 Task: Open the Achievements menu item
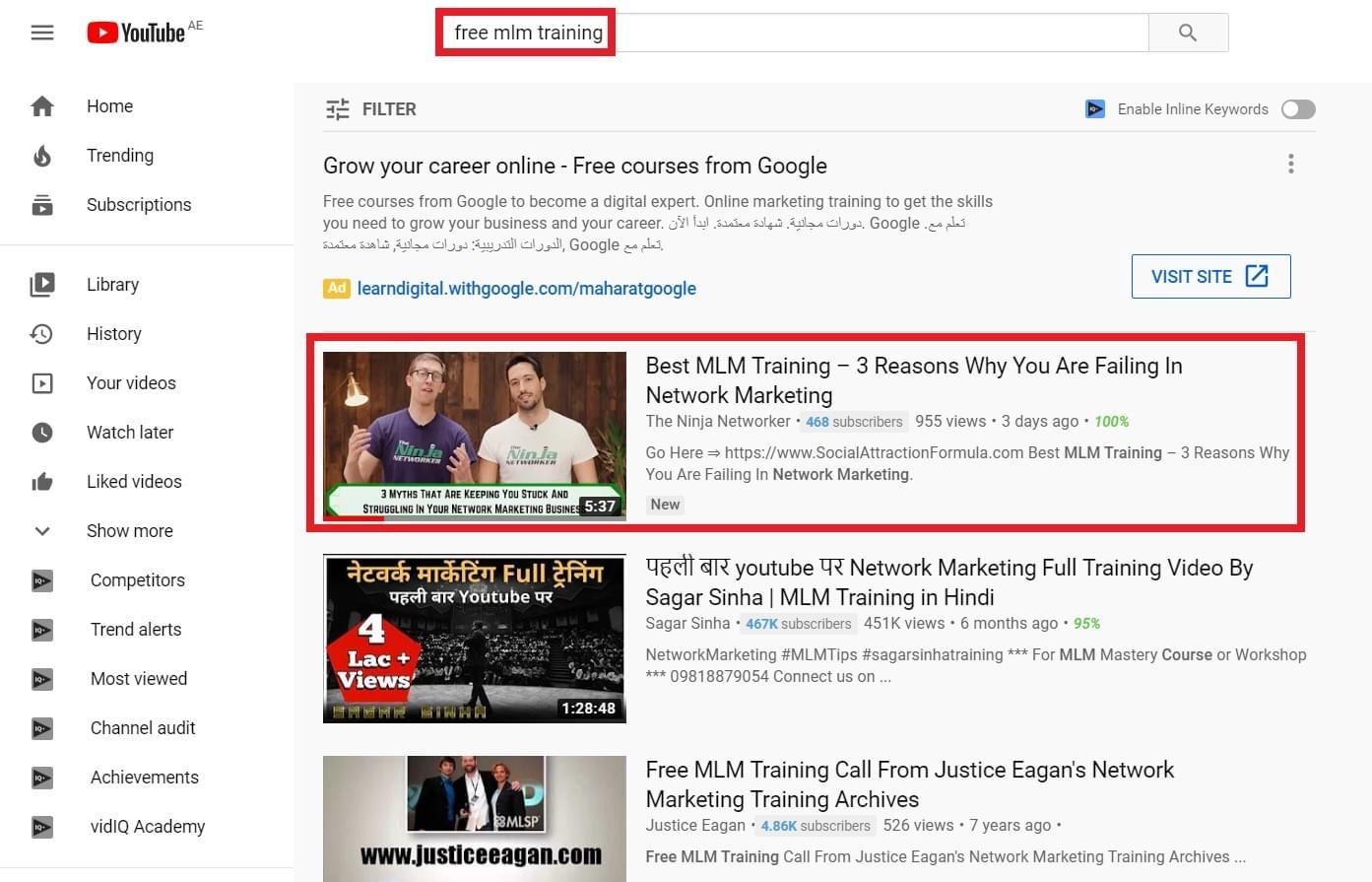[147, 778]
